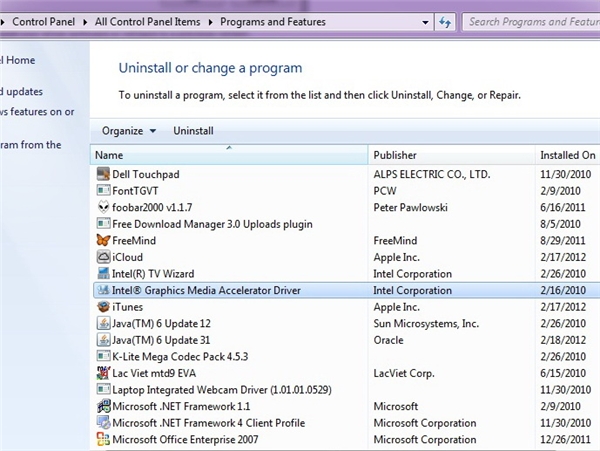The width and height of the screenshot is (600, 451).
Task: Click the Intel(R) TV Wizard icon
Action: (x=103, y=274)
